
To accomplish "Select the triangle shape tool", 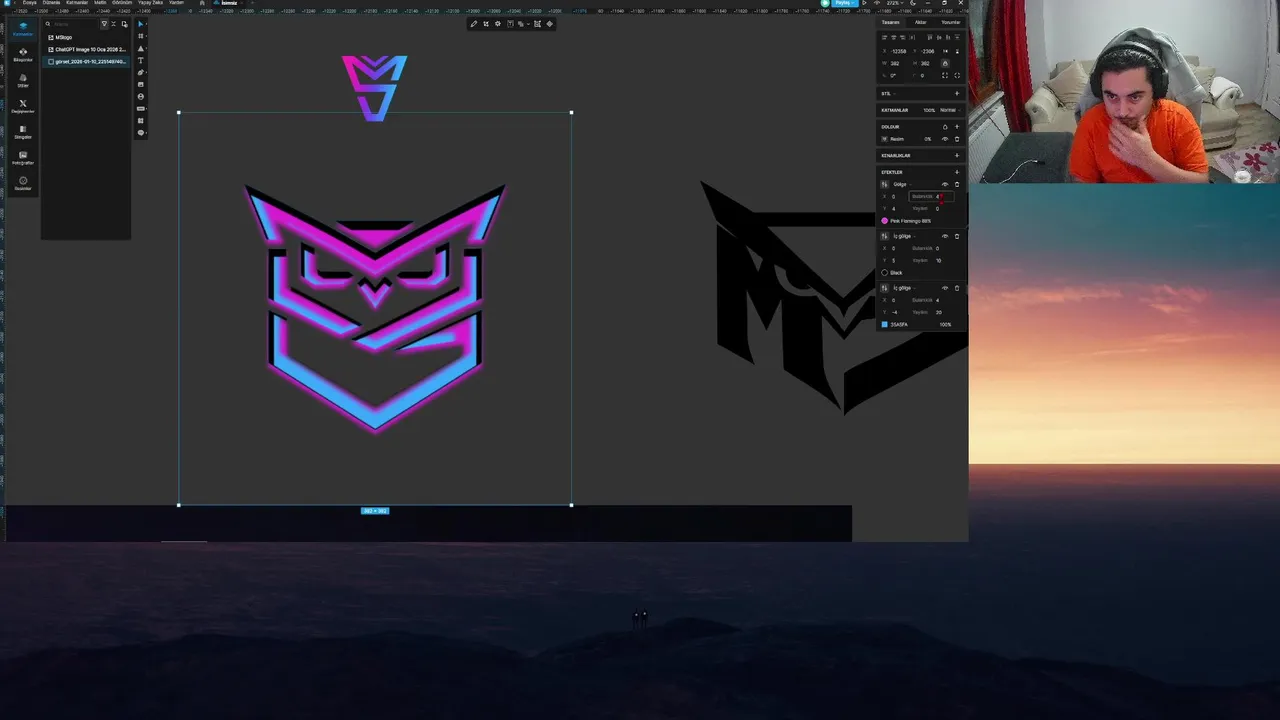I will click(140, 48).
